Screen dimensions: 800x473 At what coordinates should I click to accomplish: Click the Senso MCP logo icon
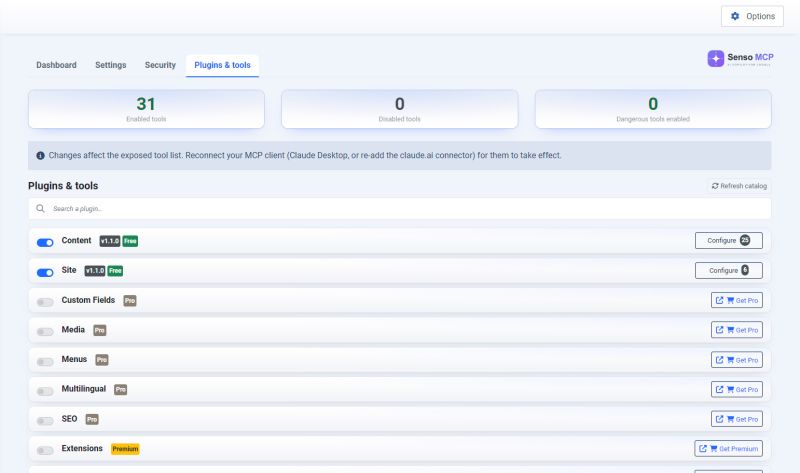(715, 59)
